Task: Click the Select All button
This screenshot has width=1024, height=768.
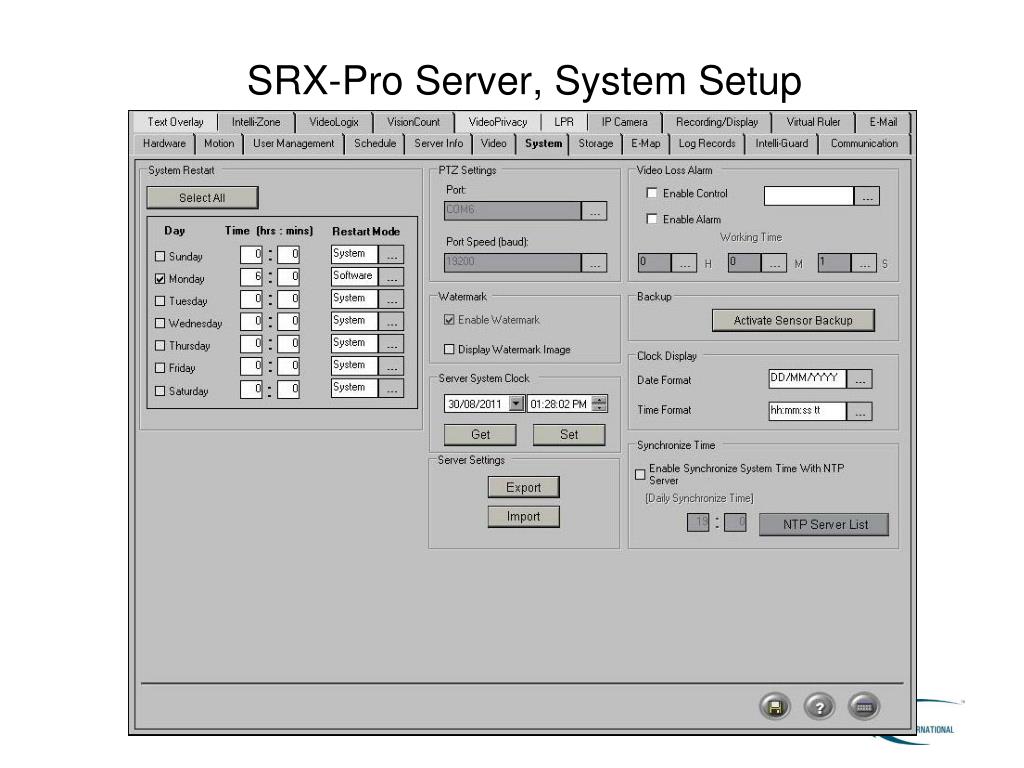Action: (202, 198)
